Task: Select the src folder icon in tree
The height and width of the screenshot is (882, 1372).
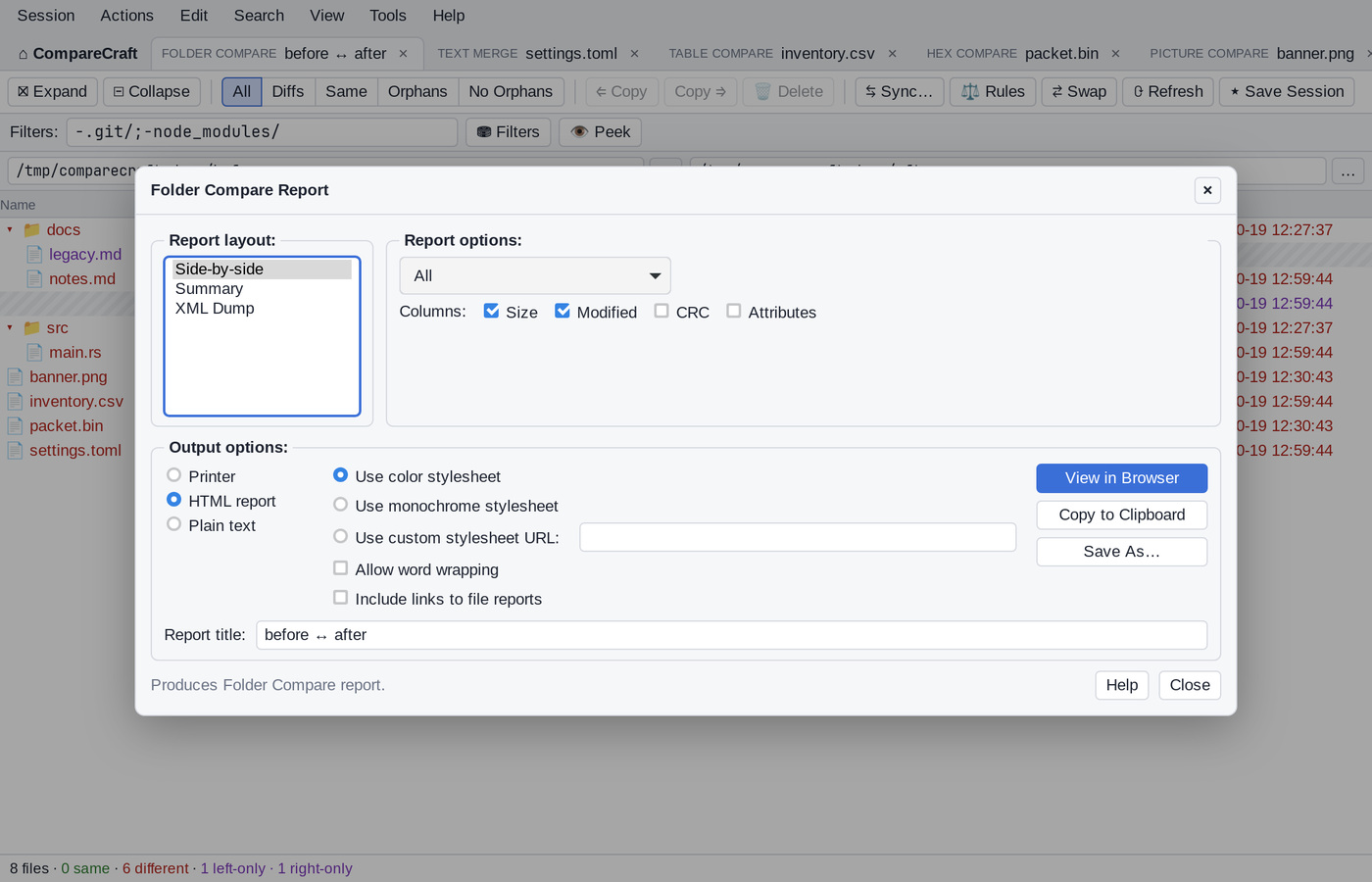Action: point(31,327)
